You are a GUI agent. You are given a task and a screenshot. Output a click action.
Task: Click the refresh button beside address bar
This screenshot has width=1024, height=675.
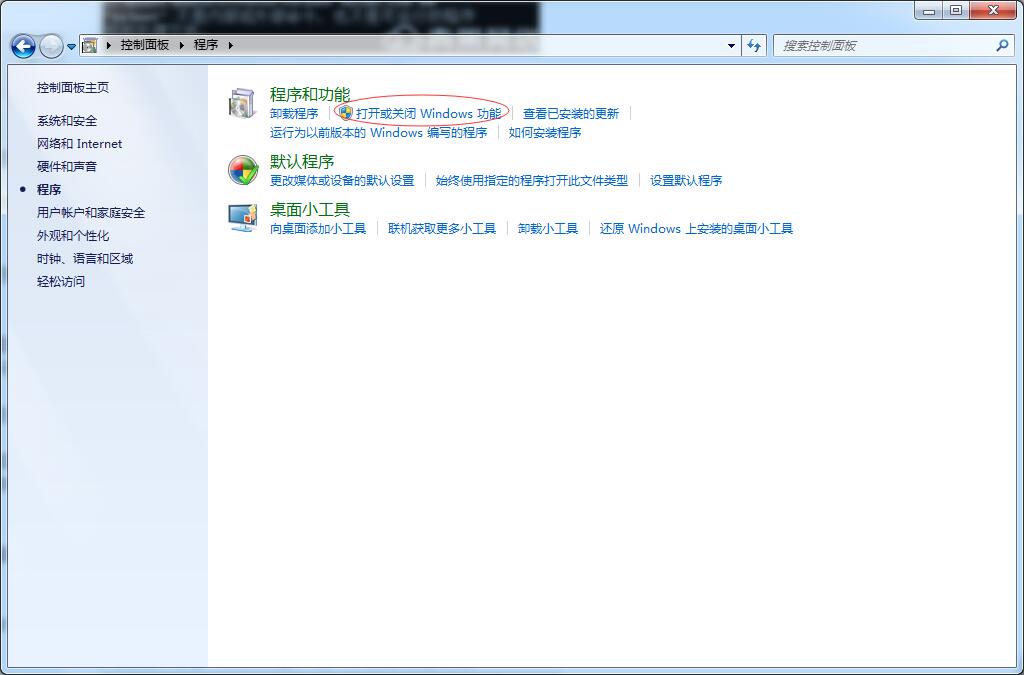(x=754, y=46)
